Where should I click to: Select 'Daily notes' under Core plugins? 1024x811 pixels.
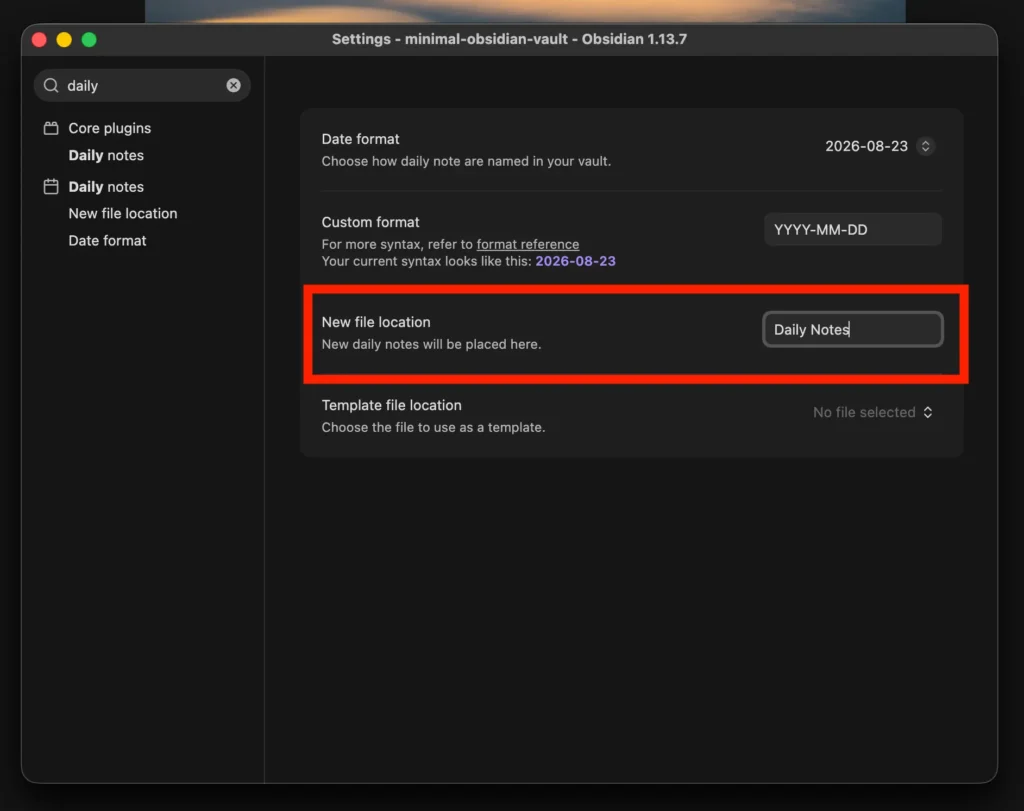click(106, 155)
